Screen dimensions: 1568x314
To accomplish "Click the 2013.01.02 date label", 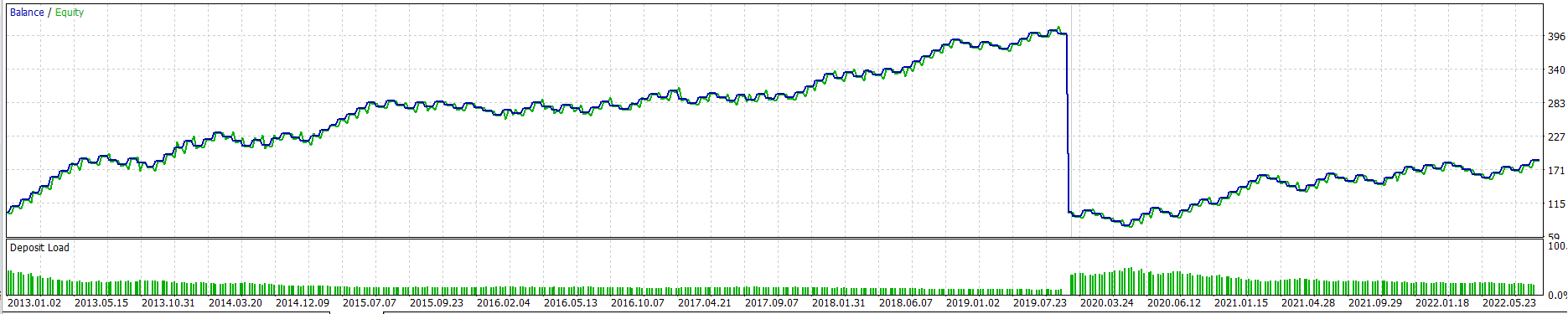I will coord(34,303).
